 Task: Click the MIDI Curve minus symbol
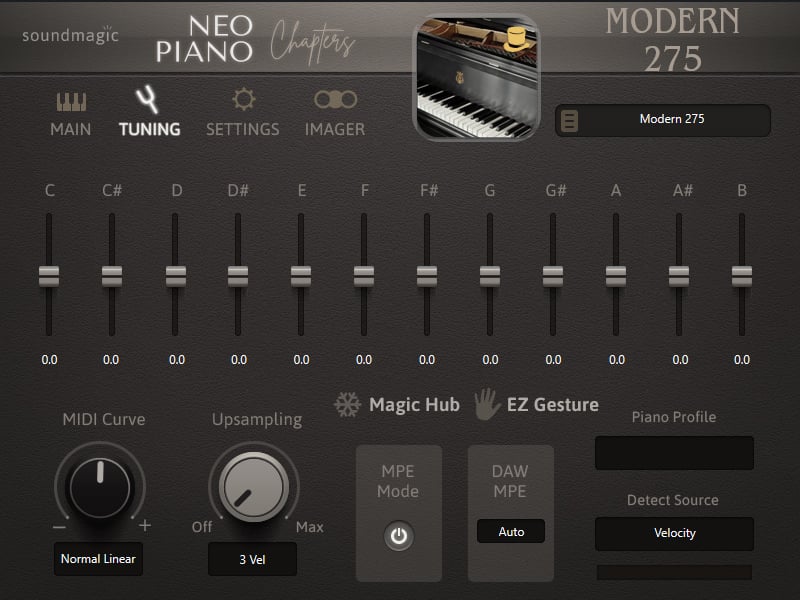59,527
